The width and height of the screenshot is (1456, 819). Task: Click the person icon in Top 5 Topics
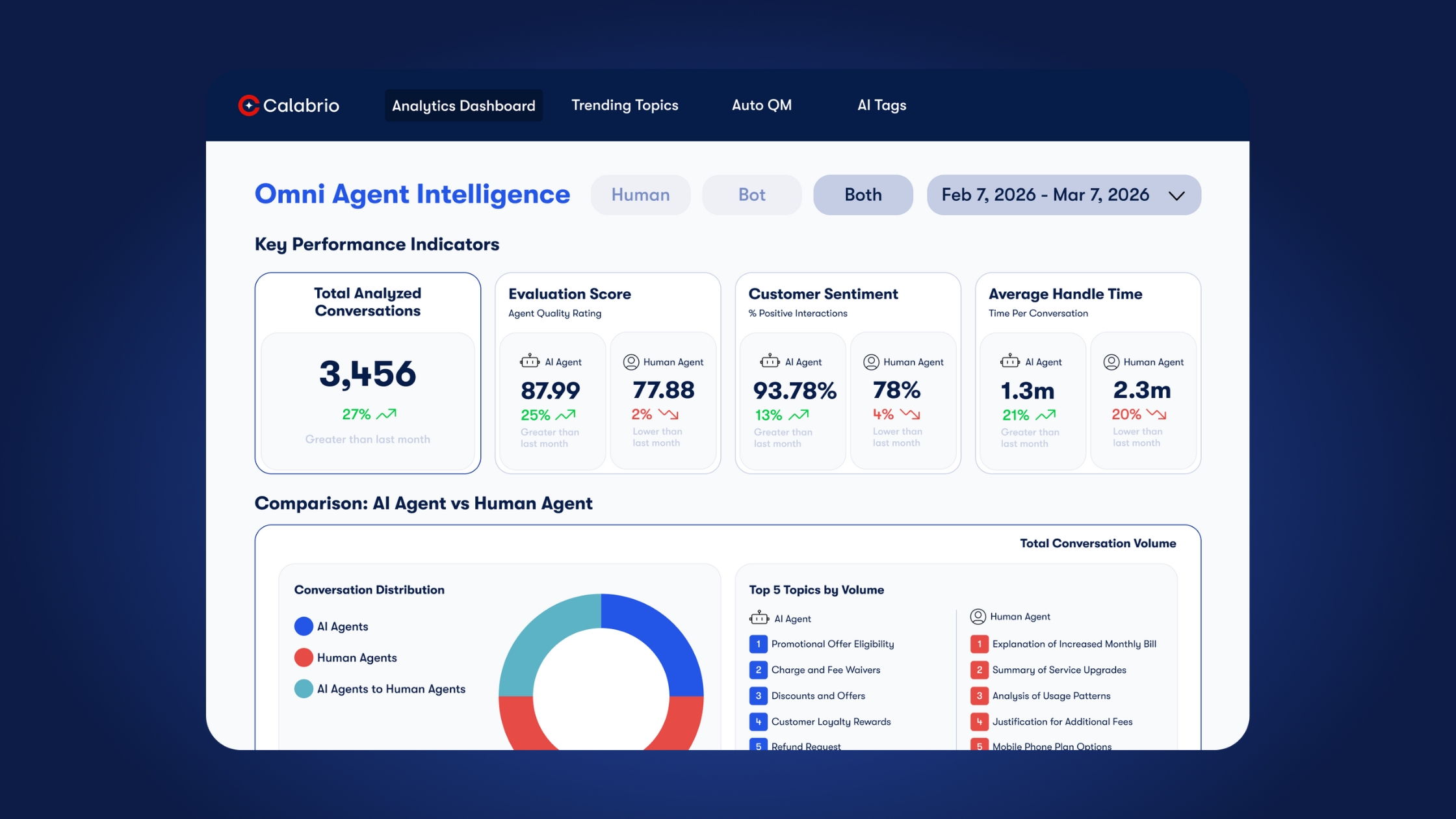coord(978,616)
